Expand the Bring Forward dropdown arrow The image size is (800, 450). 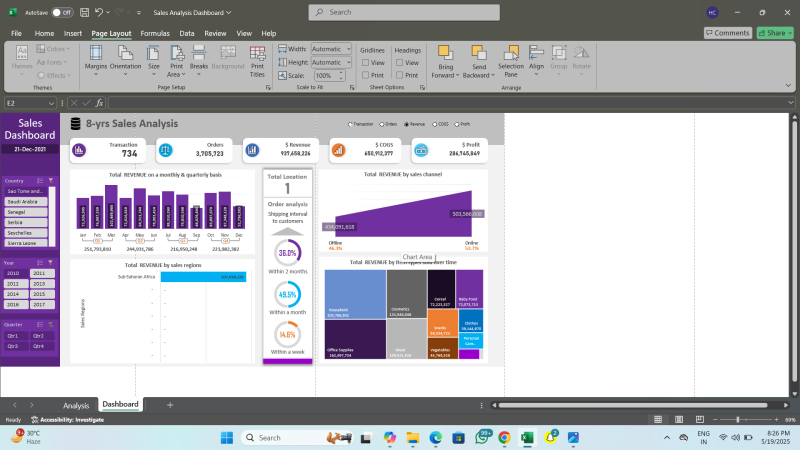click(457, 75)
